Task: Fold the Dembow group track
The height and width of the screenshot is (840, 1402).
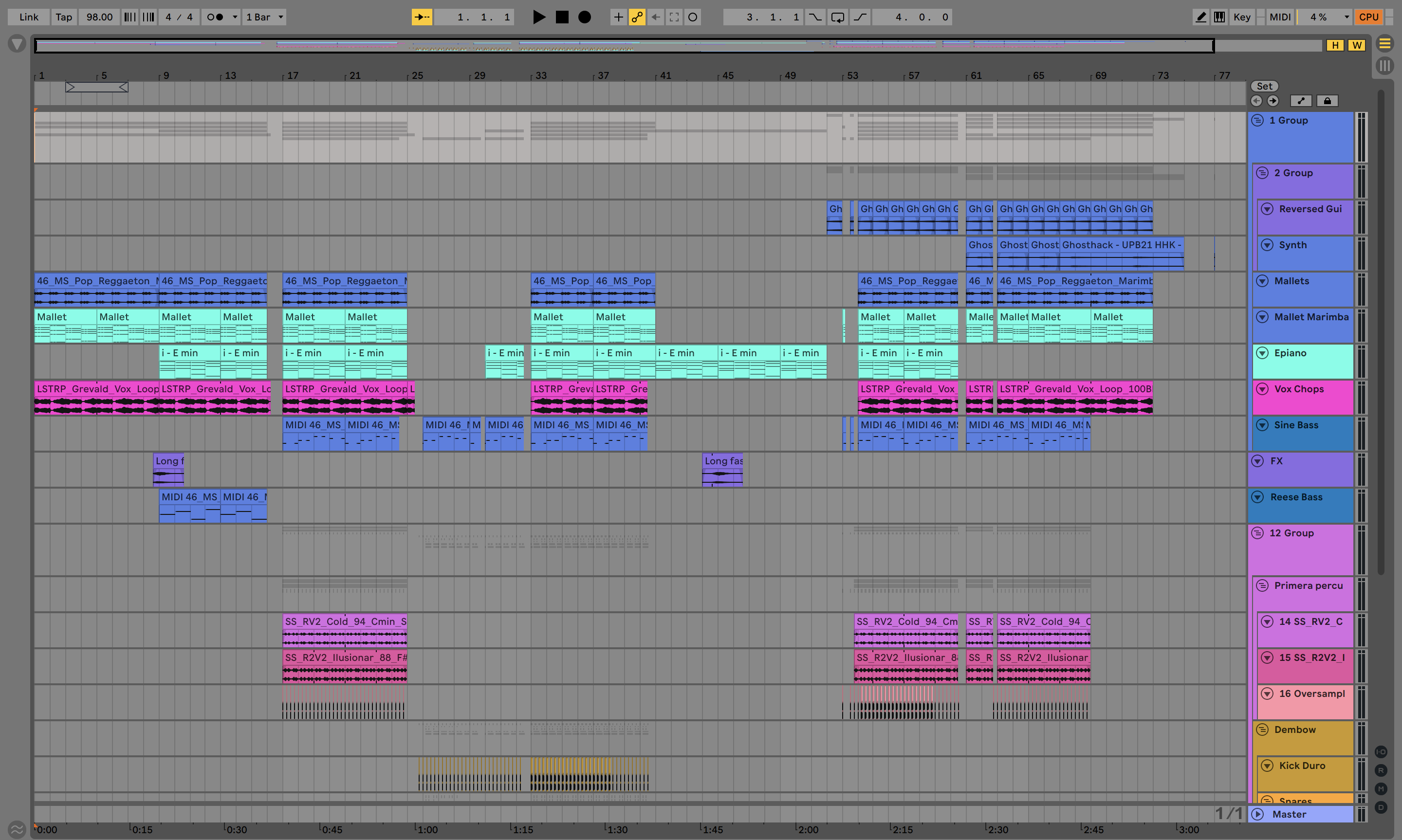Action: (1263, 730)
